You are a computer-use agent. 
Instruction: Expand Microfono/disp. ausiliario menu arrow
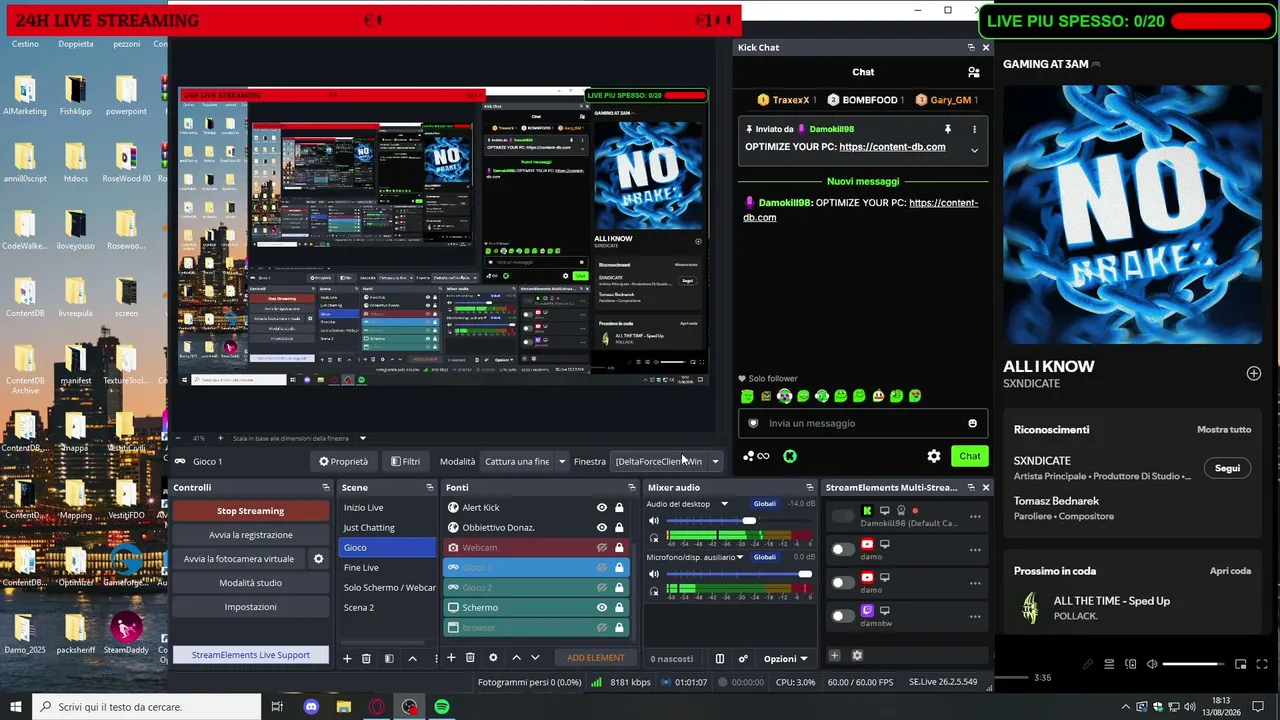(741, 556)
